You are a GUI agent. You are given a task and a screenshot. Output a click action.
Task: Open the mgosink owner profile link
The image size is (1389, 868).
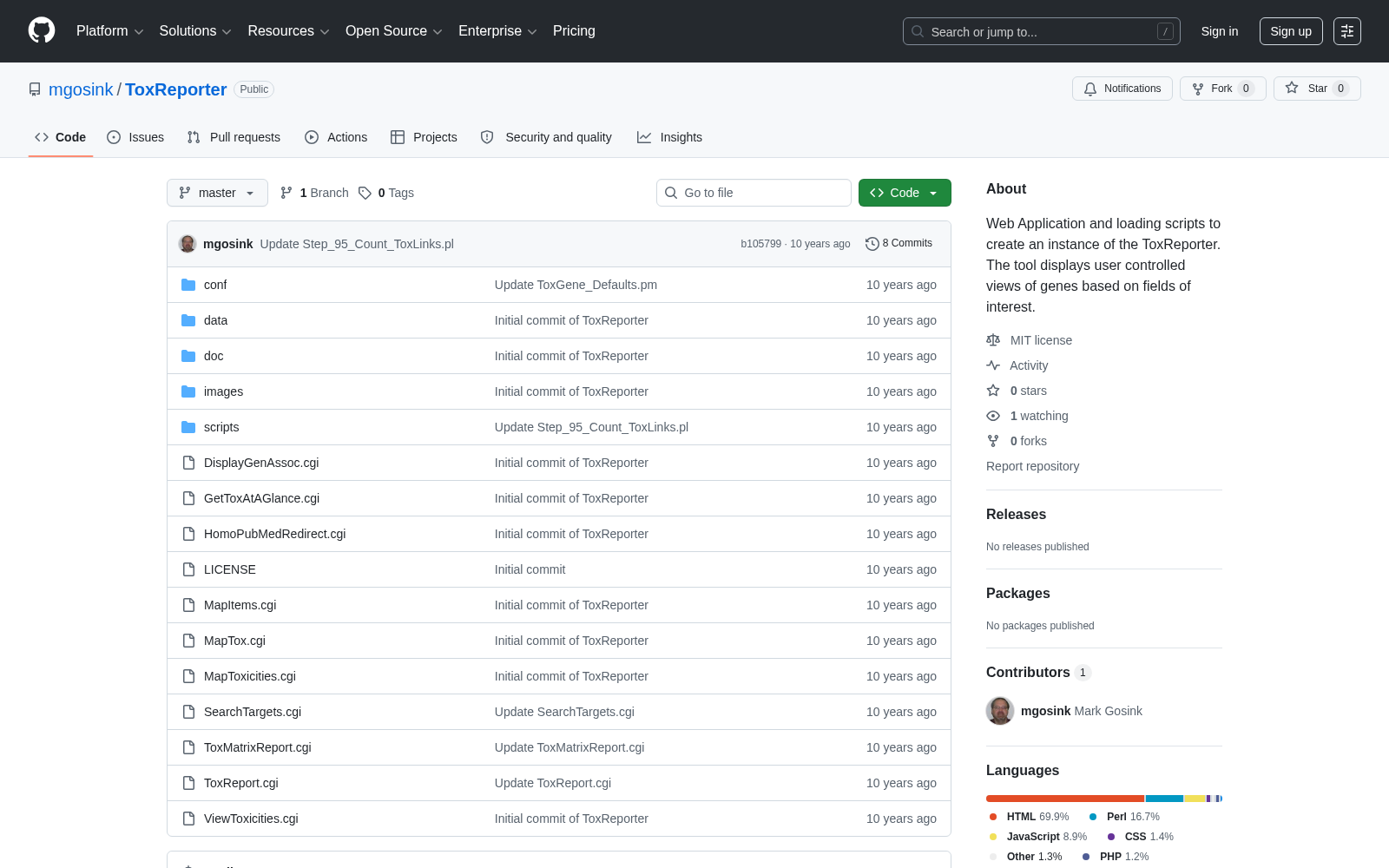(81, 89)
